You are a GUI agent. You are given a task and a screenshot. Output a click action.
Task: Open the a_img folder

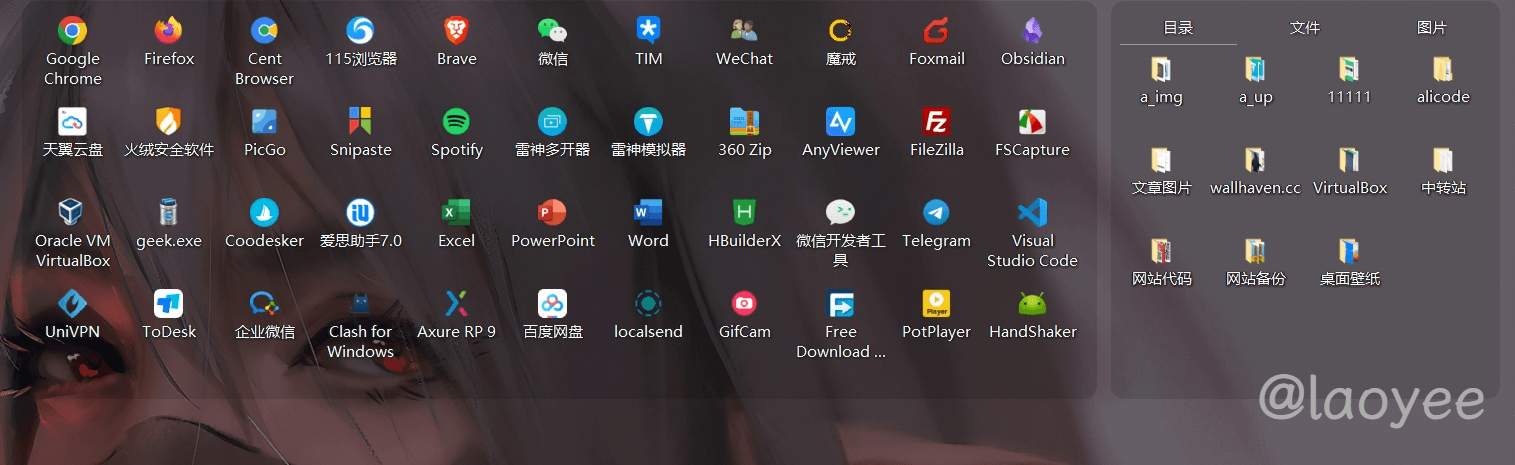(x=1161, y=70)
